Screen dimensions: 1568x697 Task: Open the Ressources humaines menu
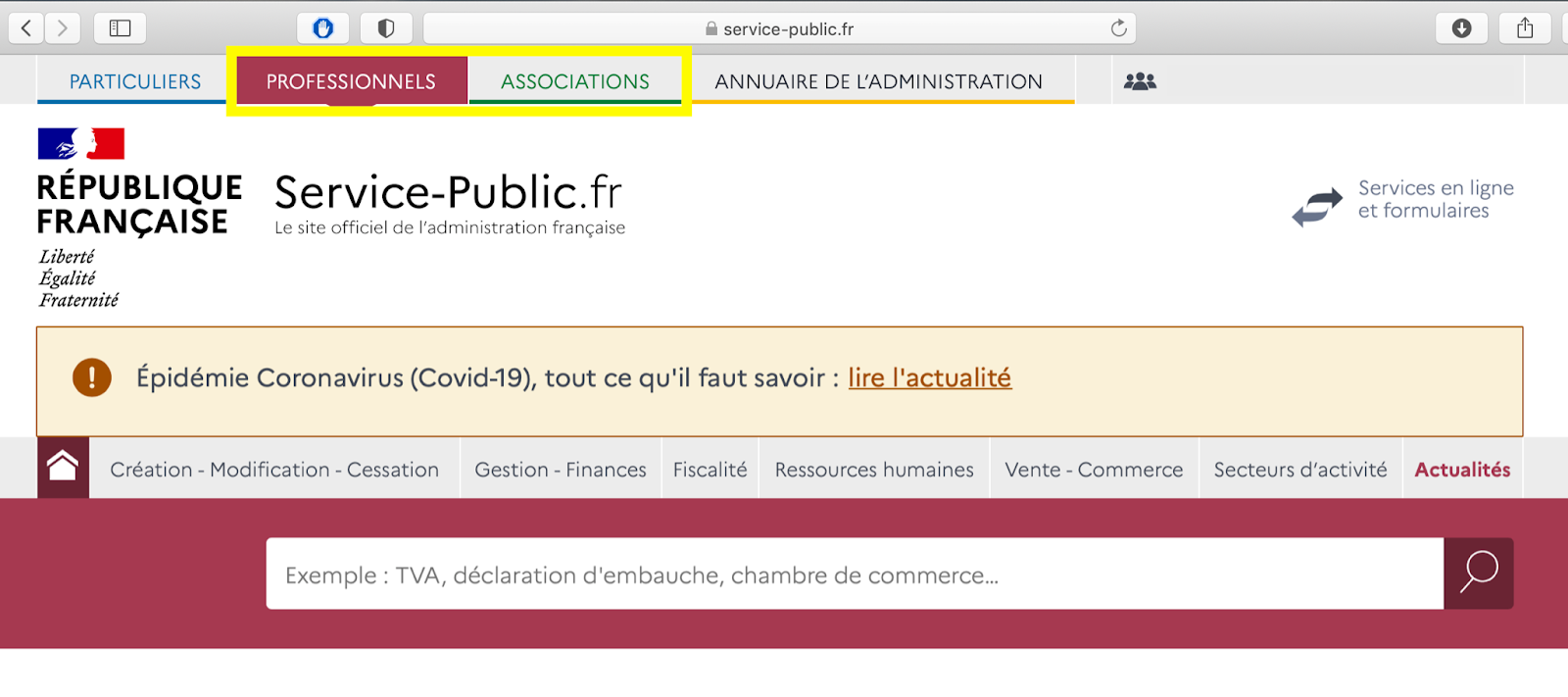[x=874, y=470]
